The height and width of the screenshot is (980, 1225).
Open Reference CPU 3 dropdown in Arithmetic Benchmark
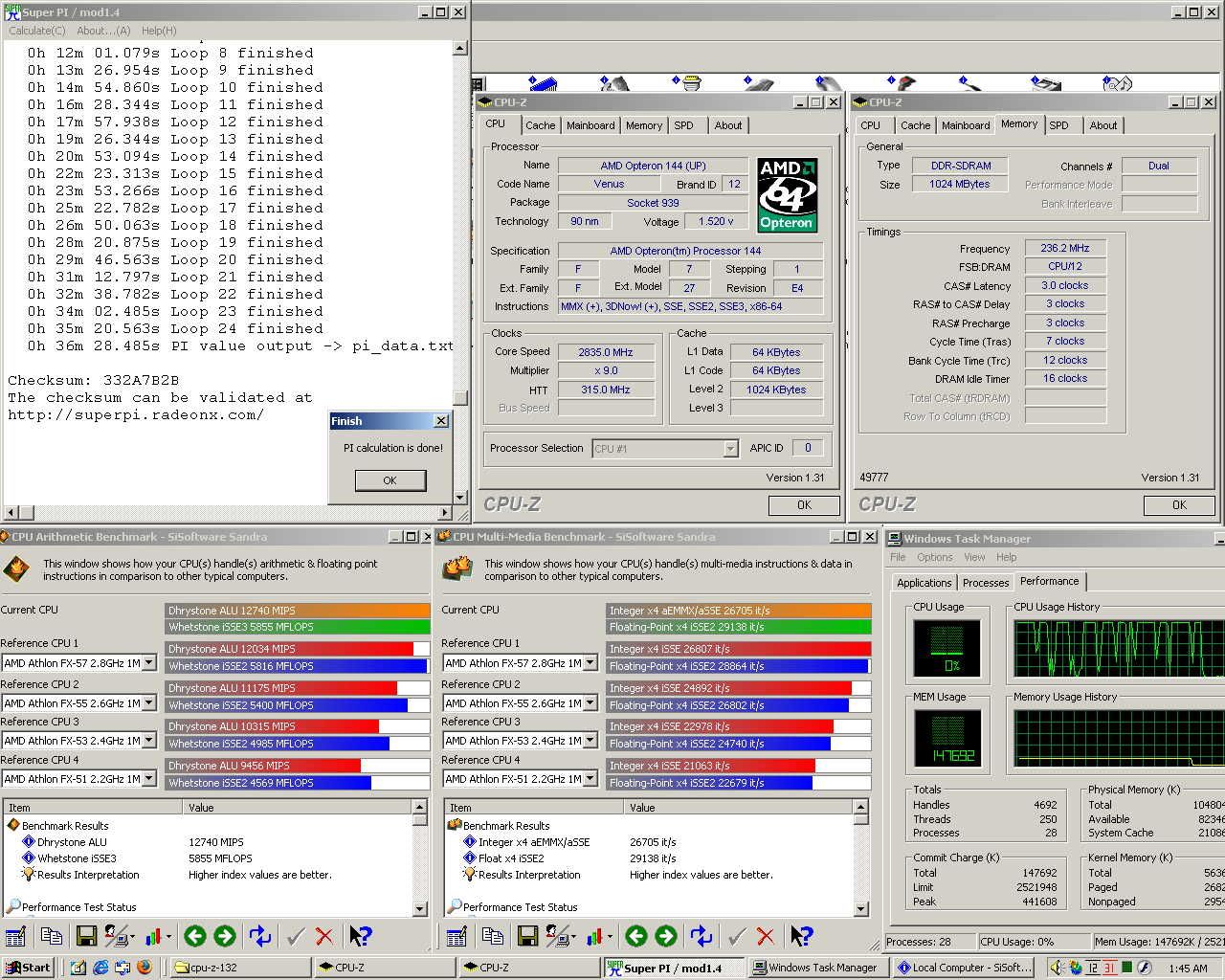pyautogui.click(x=148, y=741)
